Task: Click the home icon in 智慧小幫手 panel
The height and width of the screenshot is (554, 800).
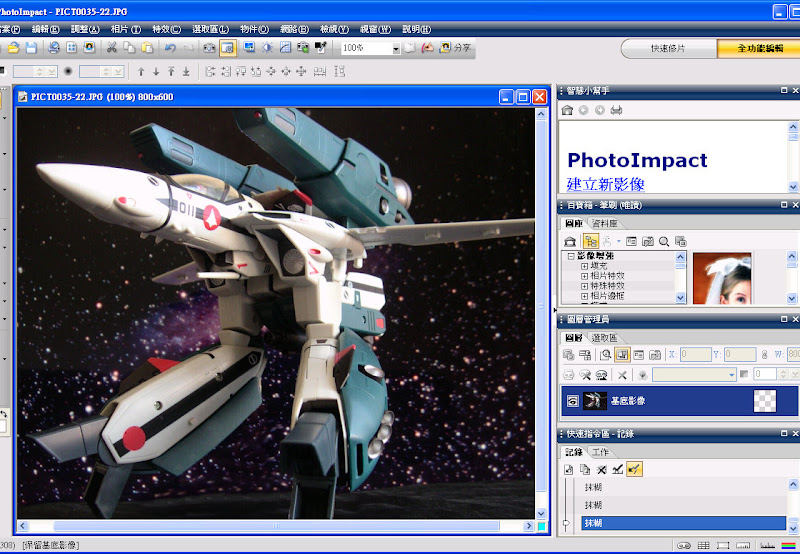Action: [567, 110]
